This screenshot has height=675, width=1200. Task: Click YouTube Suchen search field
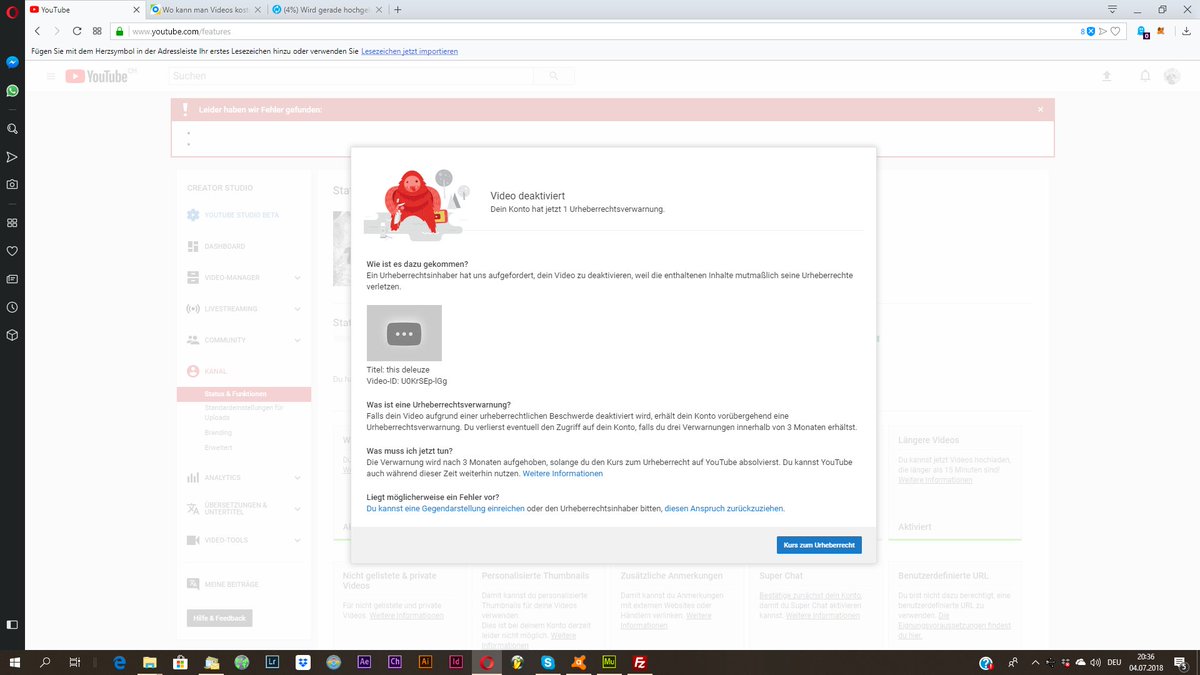pos(350,76)
